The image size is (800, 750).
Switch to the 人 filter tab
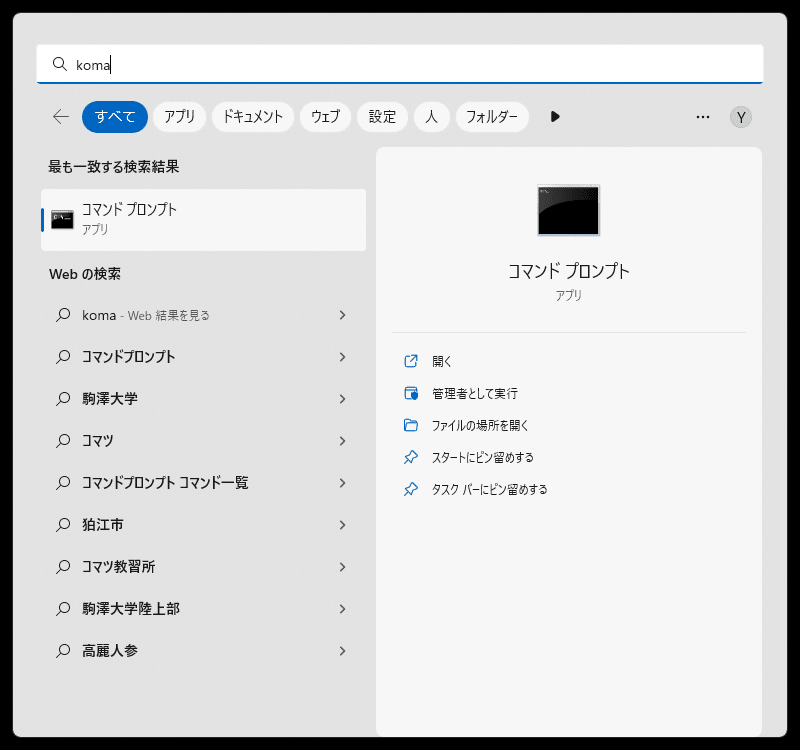coord(432,117)
